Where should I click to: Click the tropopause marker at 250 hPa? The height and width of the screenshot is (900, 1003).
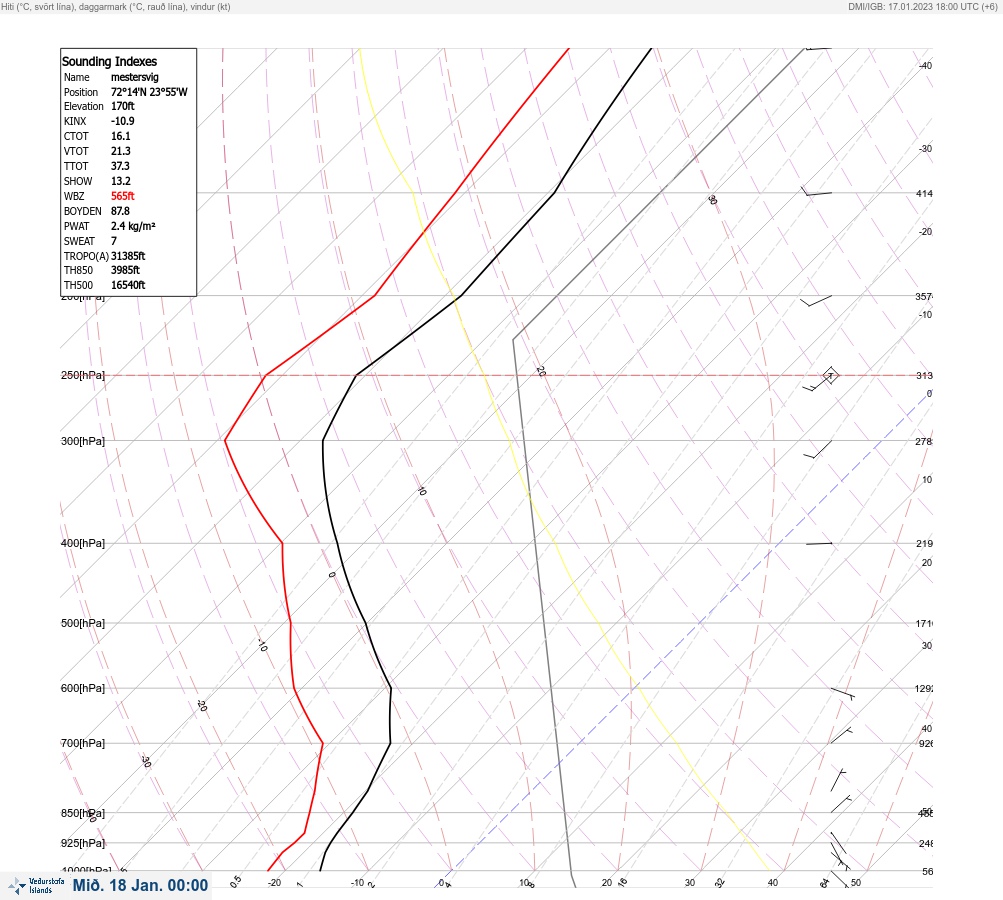830,375
